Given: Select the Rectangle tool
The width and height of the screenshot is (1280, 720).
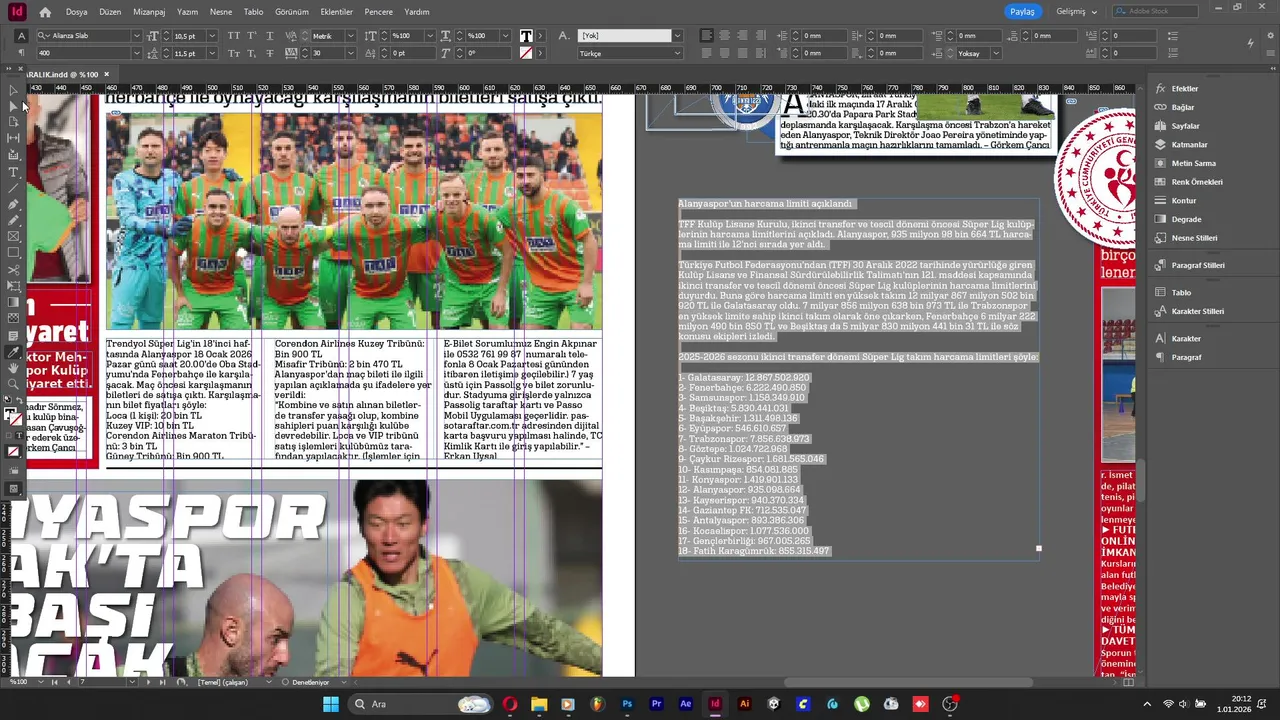Looking at the screenshot, I should (13, 253).
